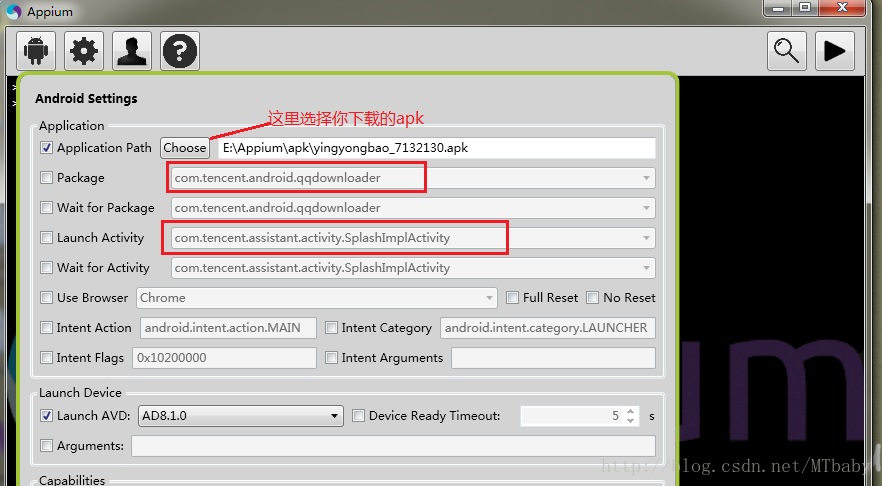Viewport: 882px width, 486px height.
Task: Open Developer Settings with the person silhouette icon
Action: point(132,51)
